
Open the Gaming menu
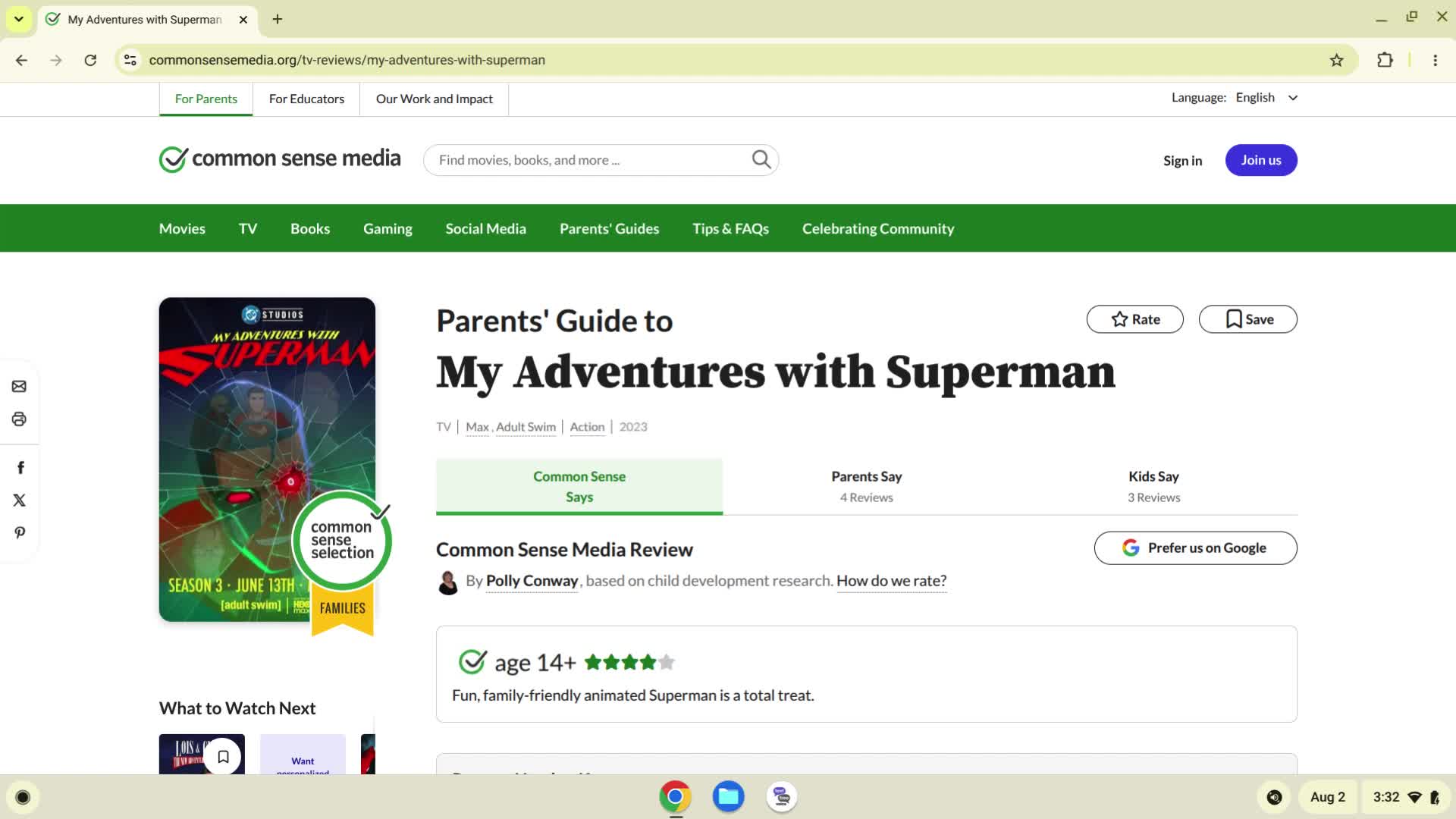(x=388, y=228)
